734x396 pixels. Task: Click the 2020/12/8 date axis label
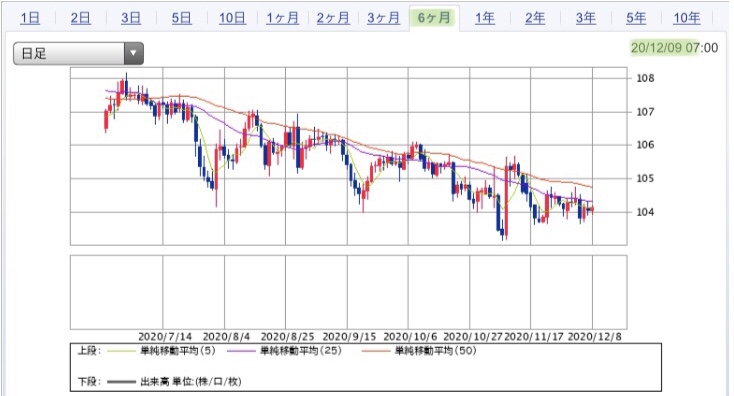[594, 337]
